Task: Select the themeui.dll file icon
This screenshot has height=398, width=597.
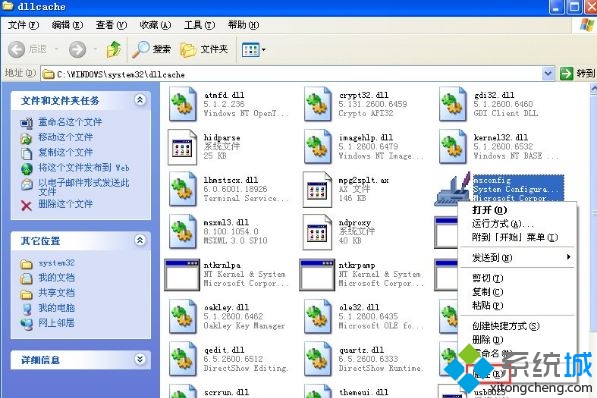Action: [318, 392]
